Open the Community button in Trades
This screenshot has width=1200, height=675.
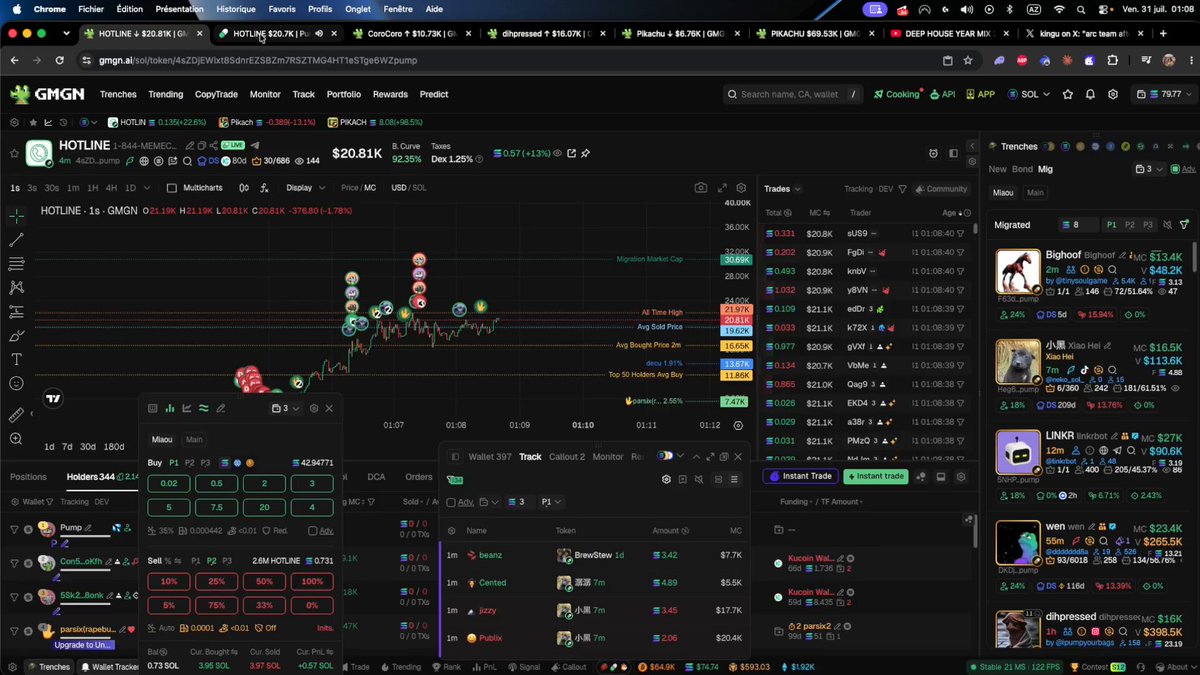[941, 189]
